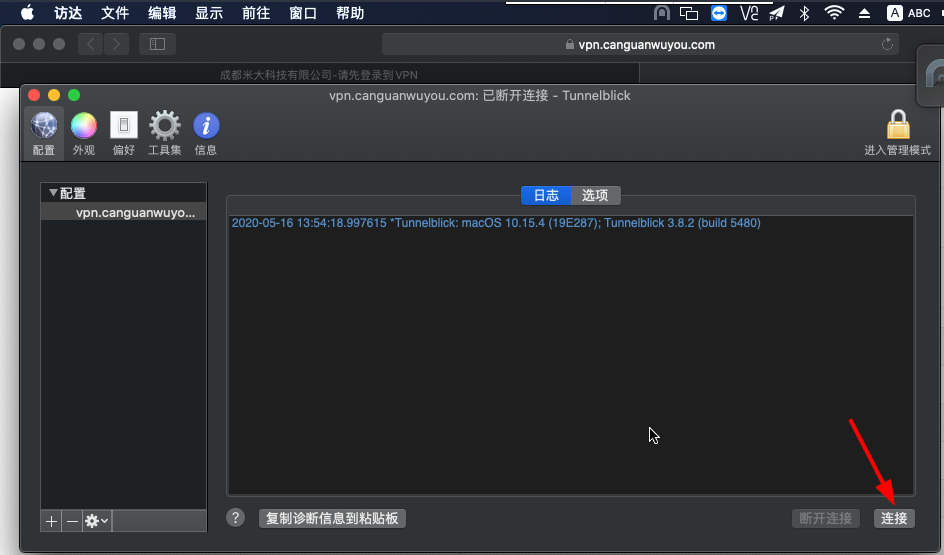Minimize Tunnelblick window with yellow button

tap(54, 95)
